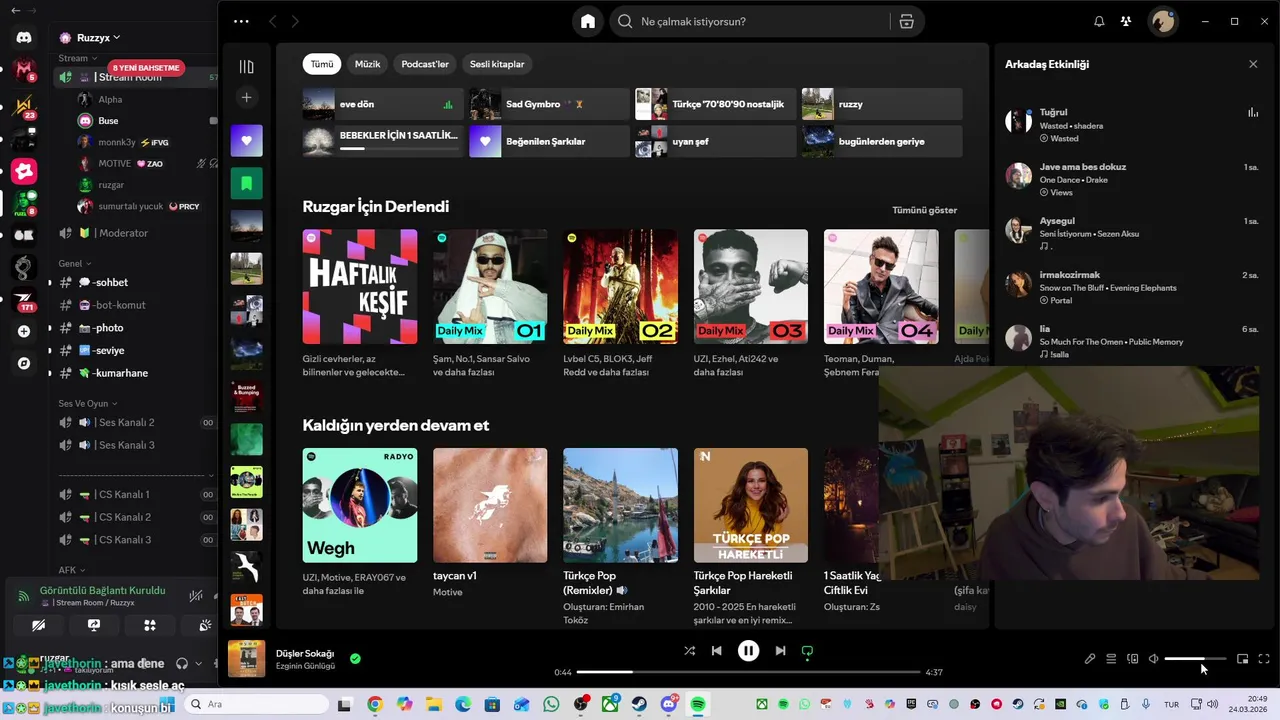Collapse Your Library sidebar icon
The width and height of the screenshot is (1280, 720).
click(x=246, y=67)
